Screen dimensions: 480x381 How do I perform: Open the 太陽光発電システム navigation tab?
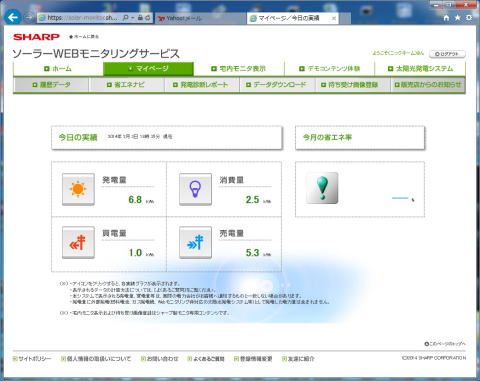(x=420, y=69)
